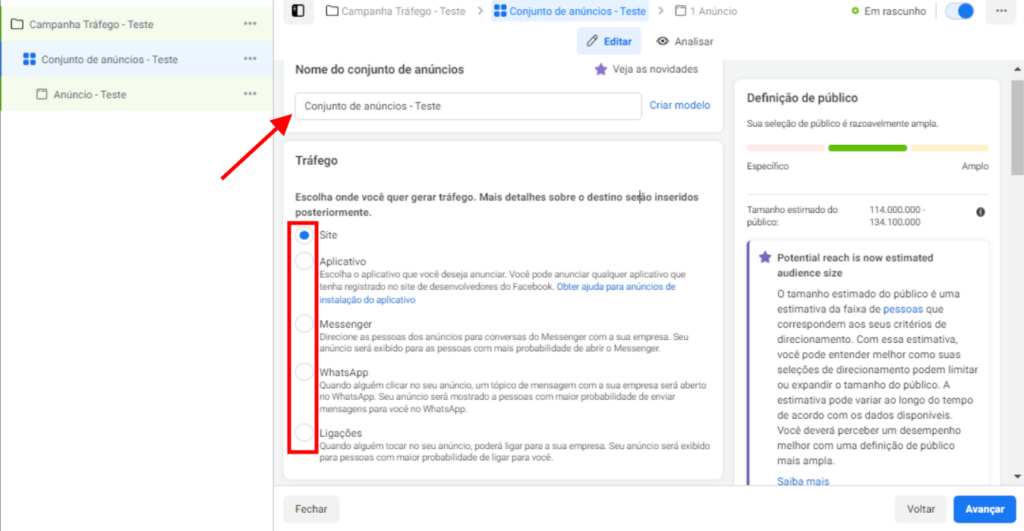Click the Em rascunho status text
The width and height of the screenshot is (1024, 531).
pyautogui.click(x=895, y=11)
